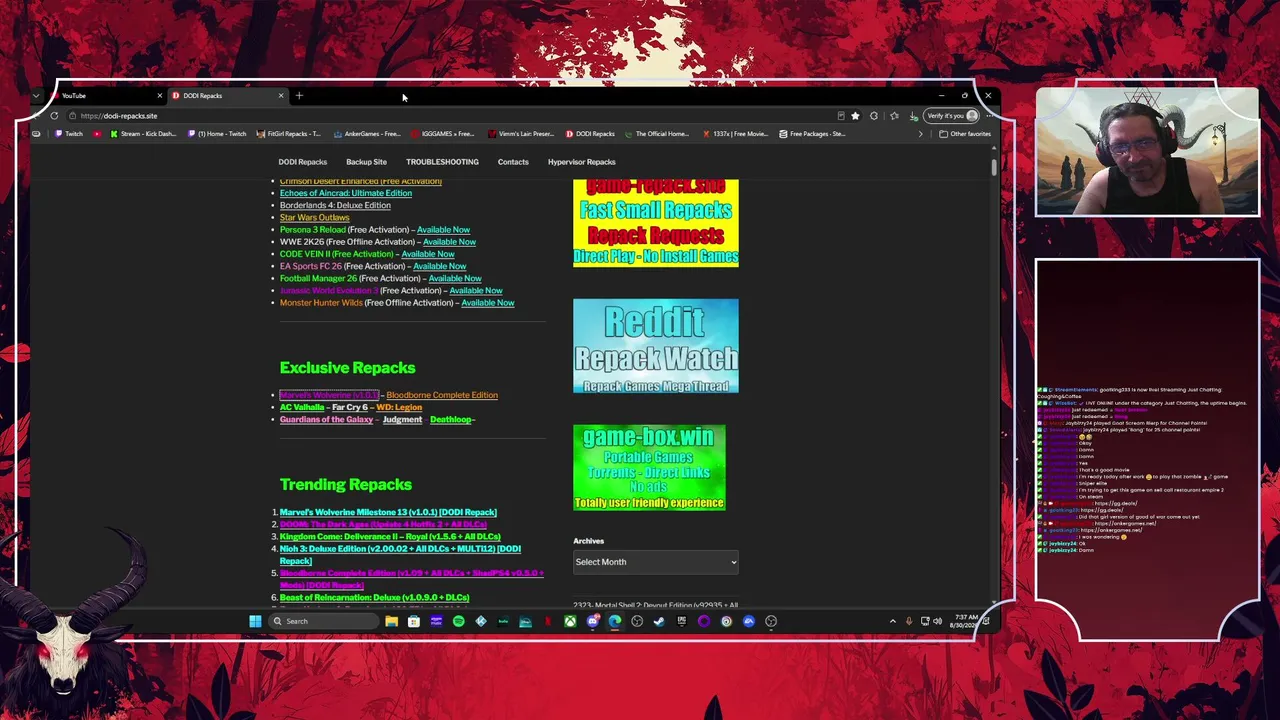Open the Bloodborne Complete Edition exclusive repack
1280x720 pixels.
coord(442,395)
